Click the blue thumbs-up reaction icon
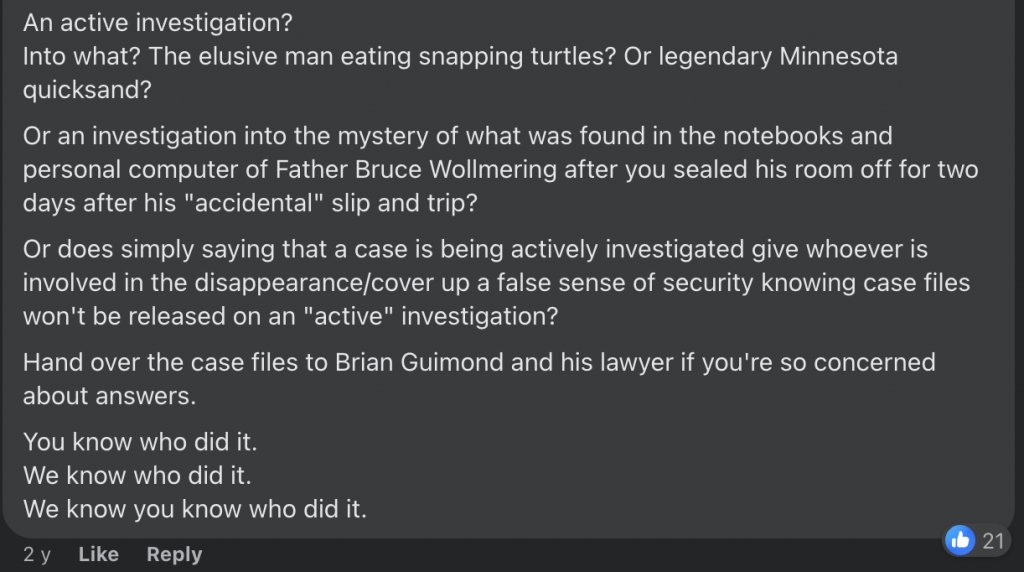The height and width of the screenshot is (572, 1024). point(960,541)
